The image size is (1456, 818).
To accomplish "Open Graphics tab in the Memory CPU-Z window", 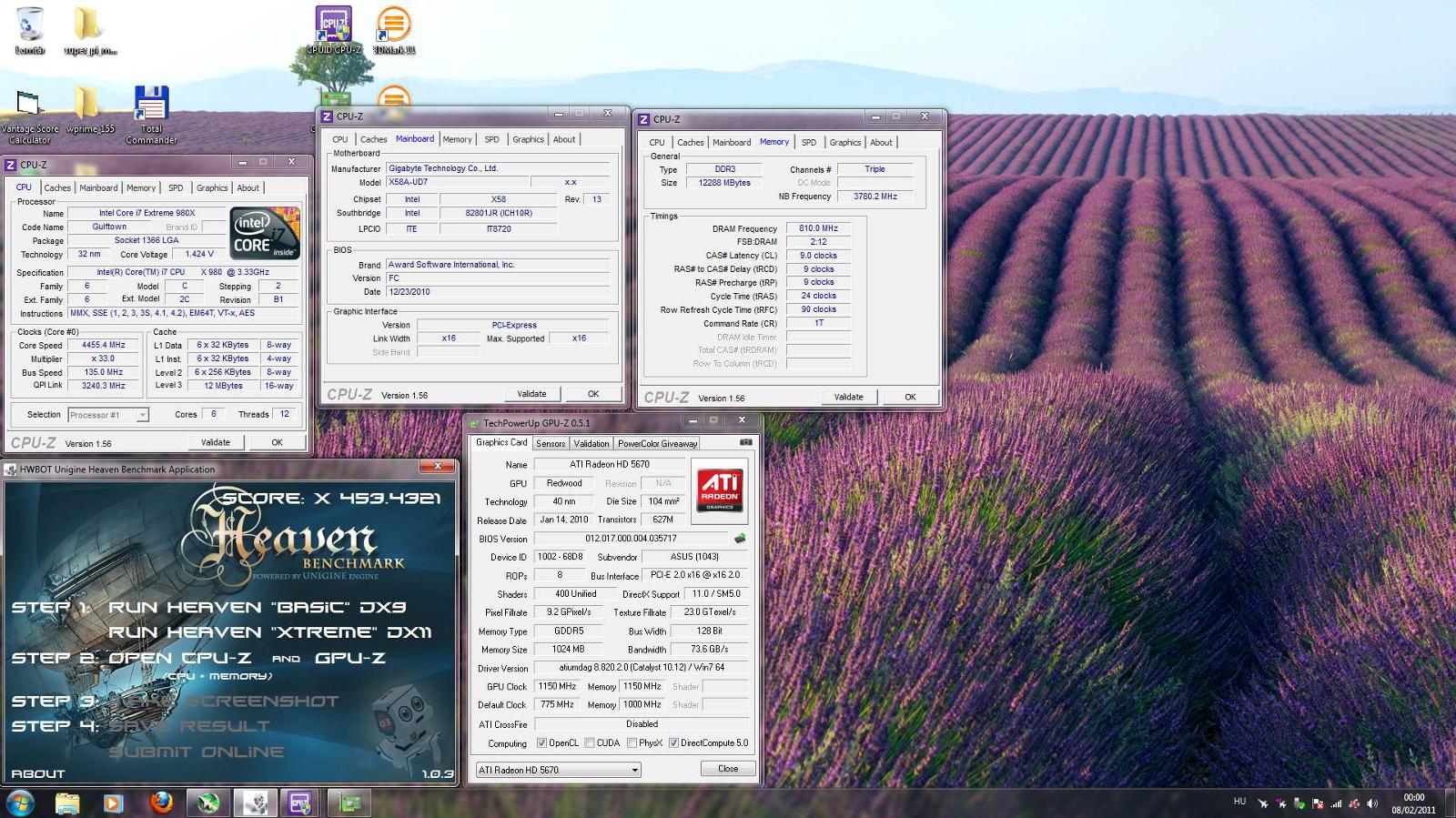I will 844,143.
